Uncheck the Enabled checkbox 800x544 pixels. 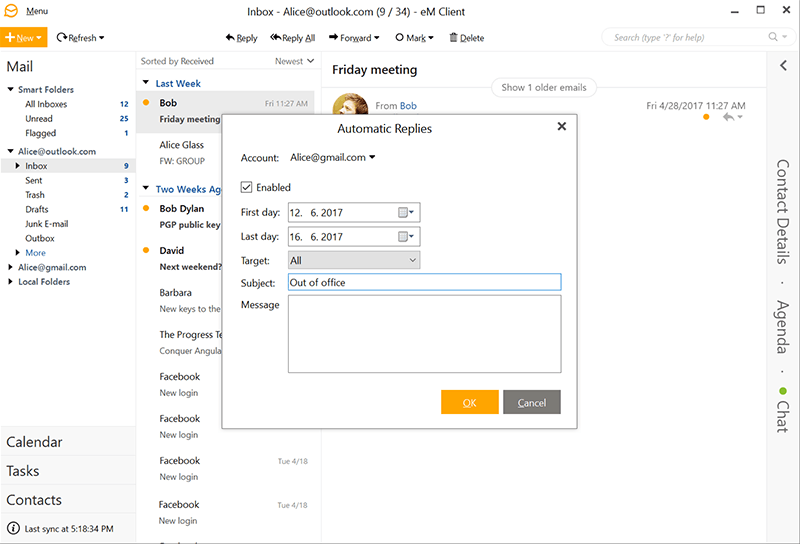(246, 187)
